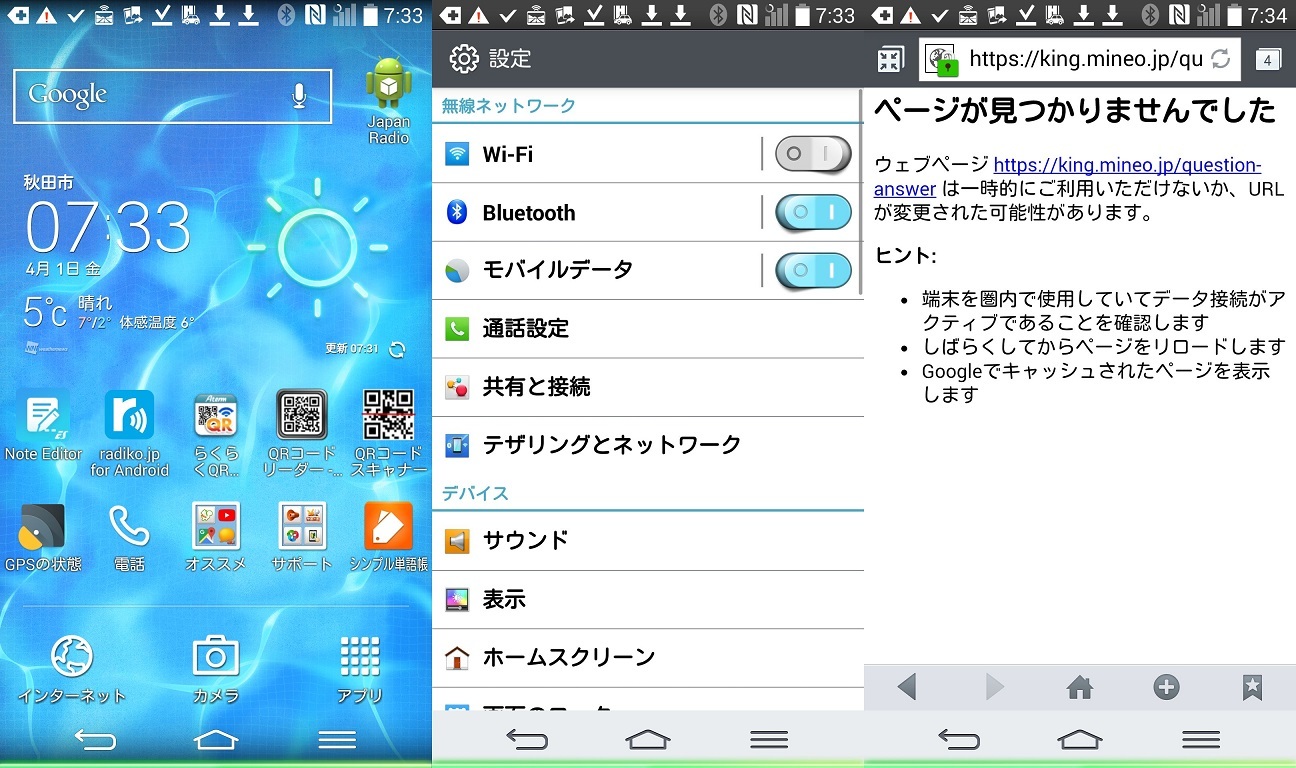Open サウンド settings
Image resolution: width=1296 pixels, height=768 pixels.
coord(647,541)
